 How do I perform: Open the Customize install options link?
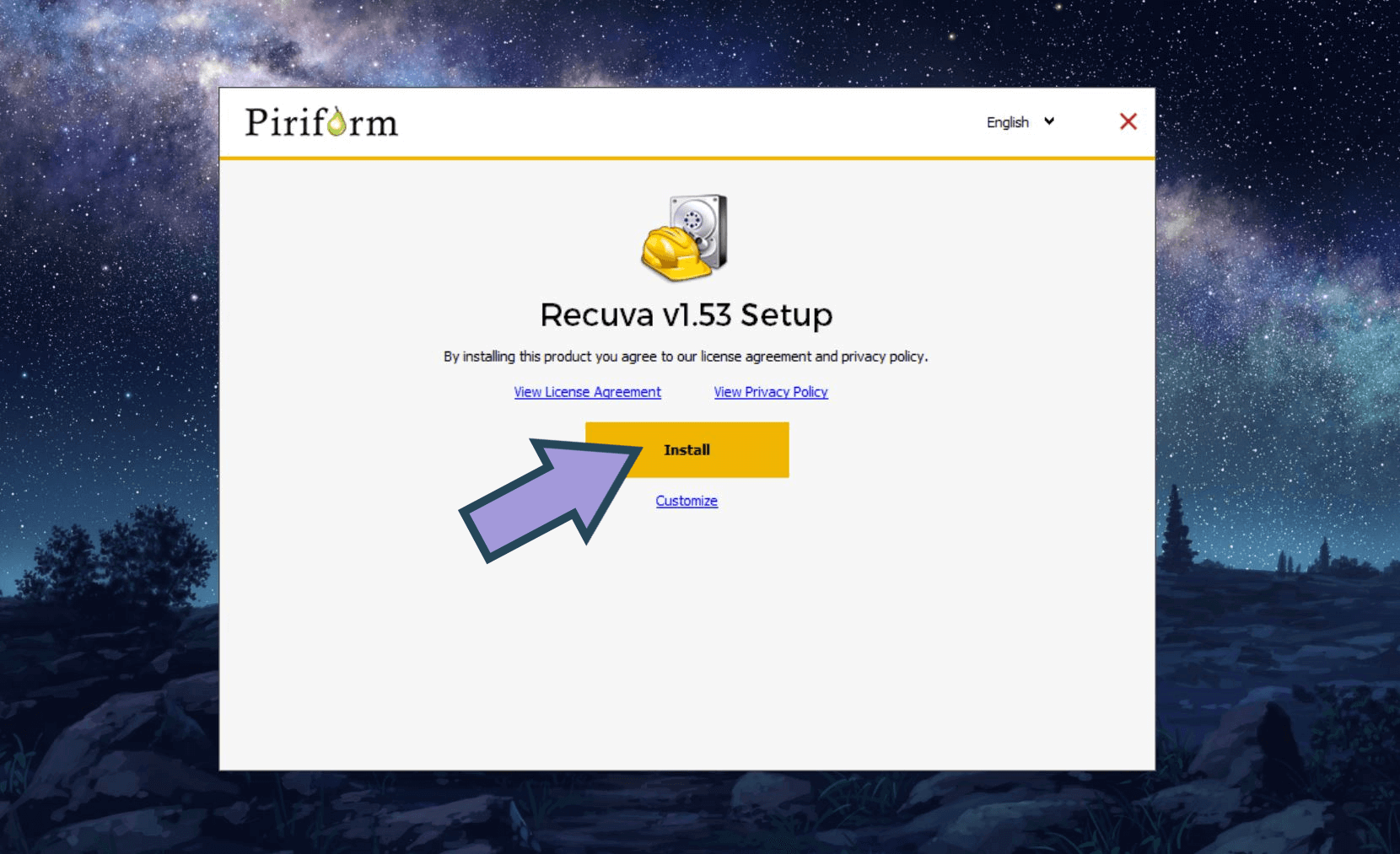pyautogui.click(x=687, y=501)
